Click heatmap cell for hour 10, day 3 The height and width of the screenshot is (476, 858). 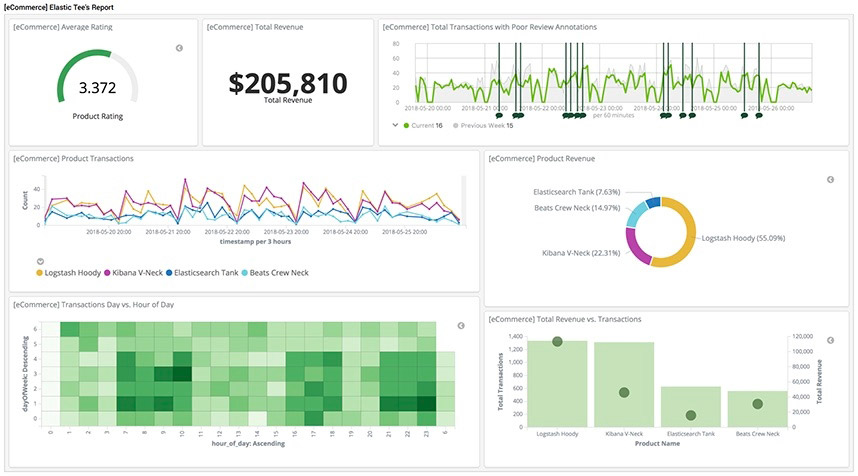pyautogui.click(x=182, y=374)
